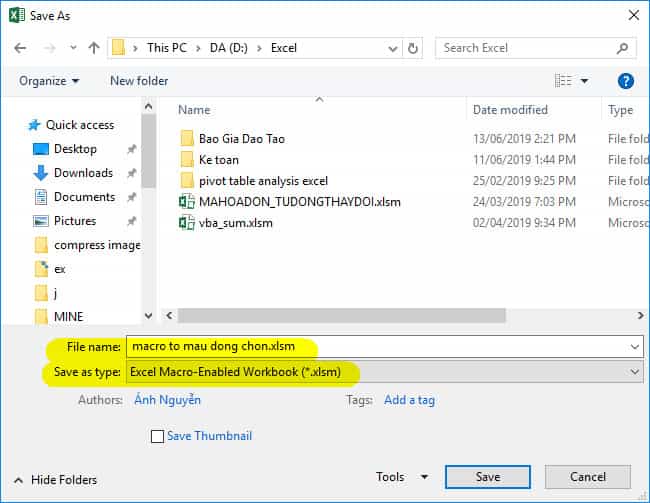The width and height of the screenshot is (650, 503).
Task: Select MAHOADON_TUDONGTHAYDOI.xlsm file
Action: [300, 202]
